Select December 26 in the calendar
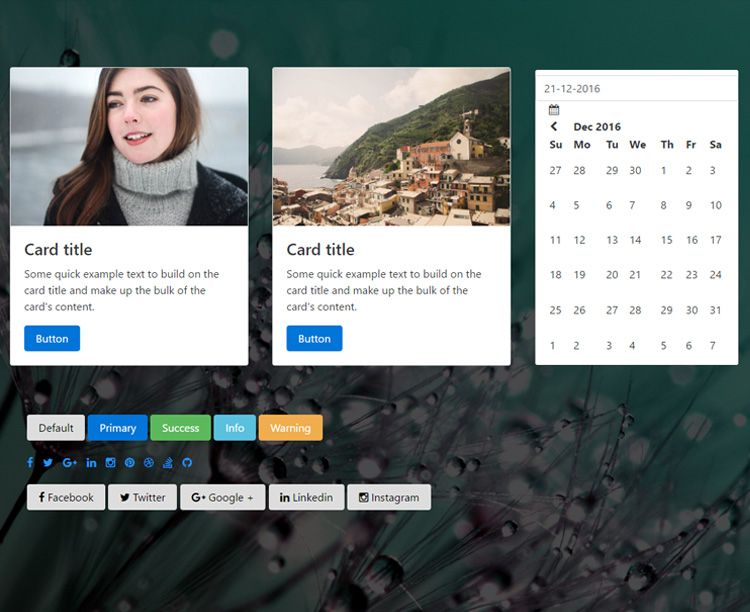The height and width of the screenshot is (612, 750). tap(579, 310)
